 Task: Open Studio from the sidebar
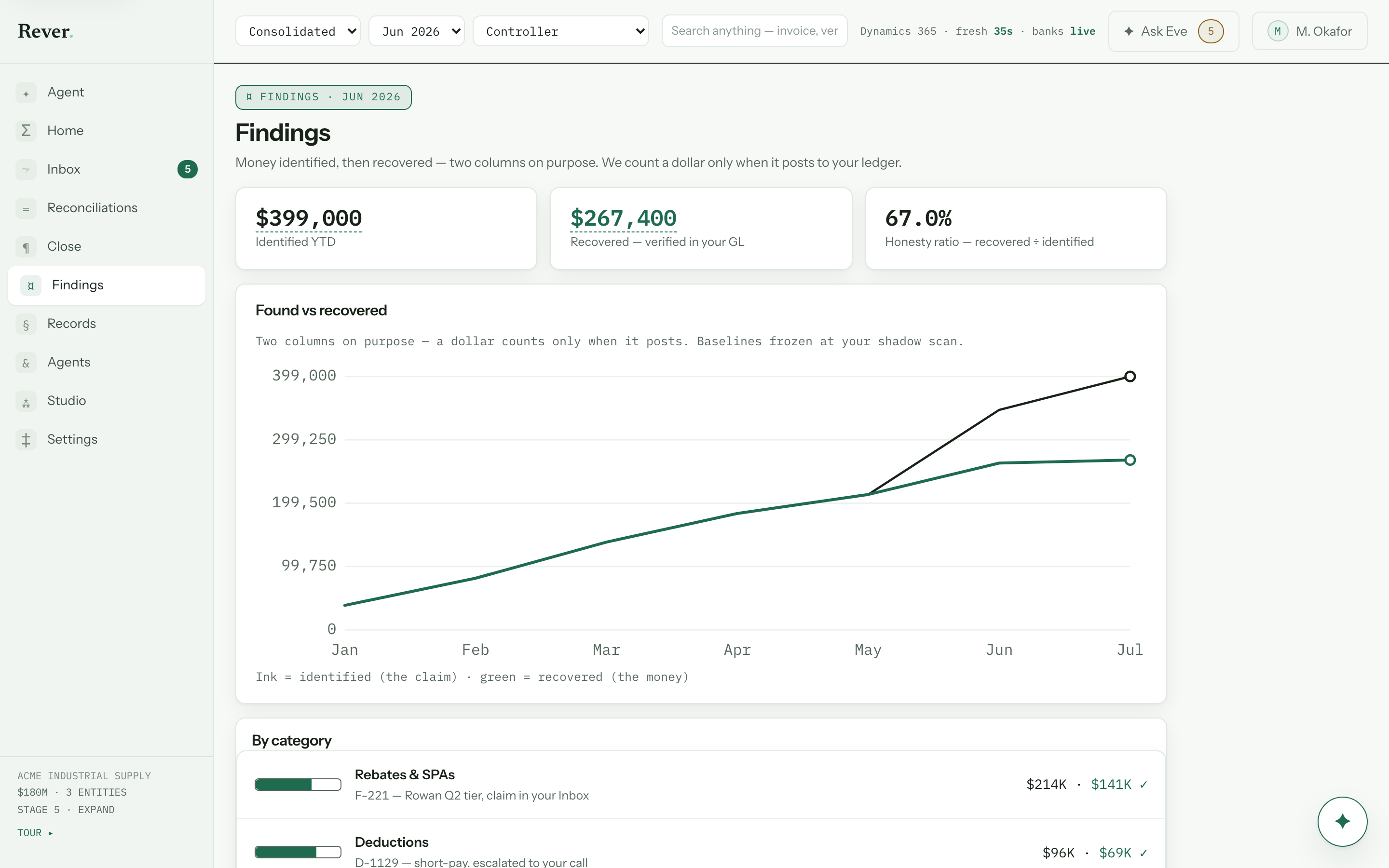(x=107, y=401)
